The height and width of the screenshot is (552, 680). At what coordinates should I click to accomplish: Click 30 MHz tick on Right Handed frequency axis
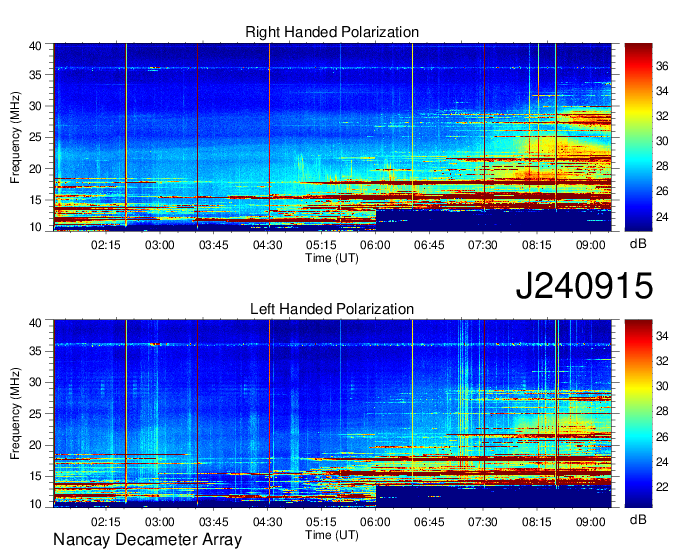(36, 106)
